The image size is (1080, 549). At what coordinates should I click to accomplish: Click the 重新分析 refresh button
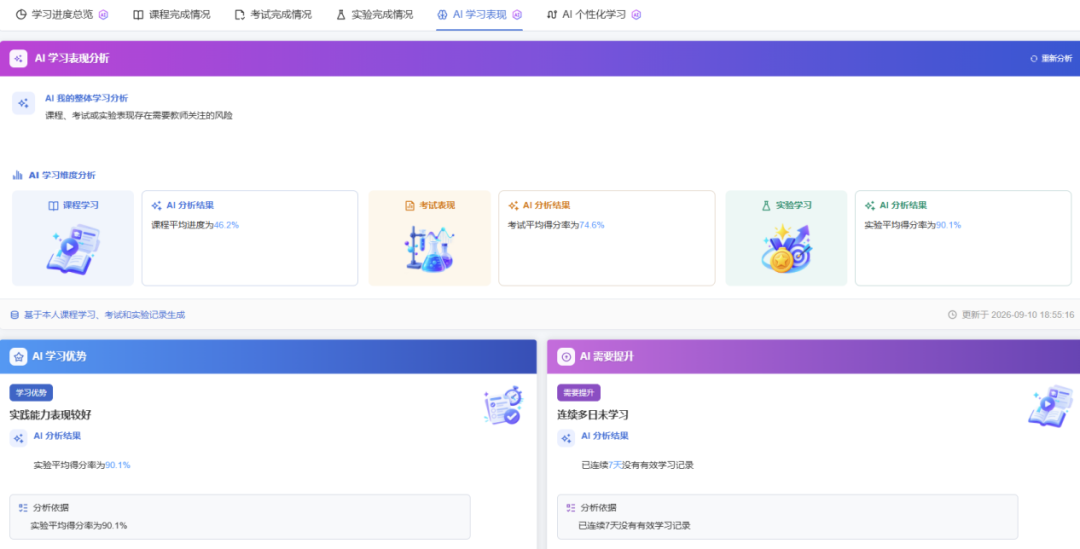(1051, 59)
